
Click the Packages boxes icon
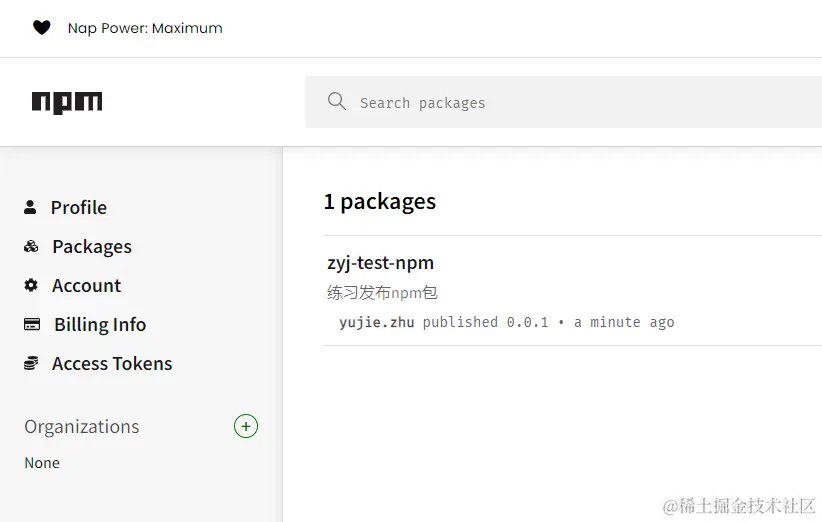[31, 246]
